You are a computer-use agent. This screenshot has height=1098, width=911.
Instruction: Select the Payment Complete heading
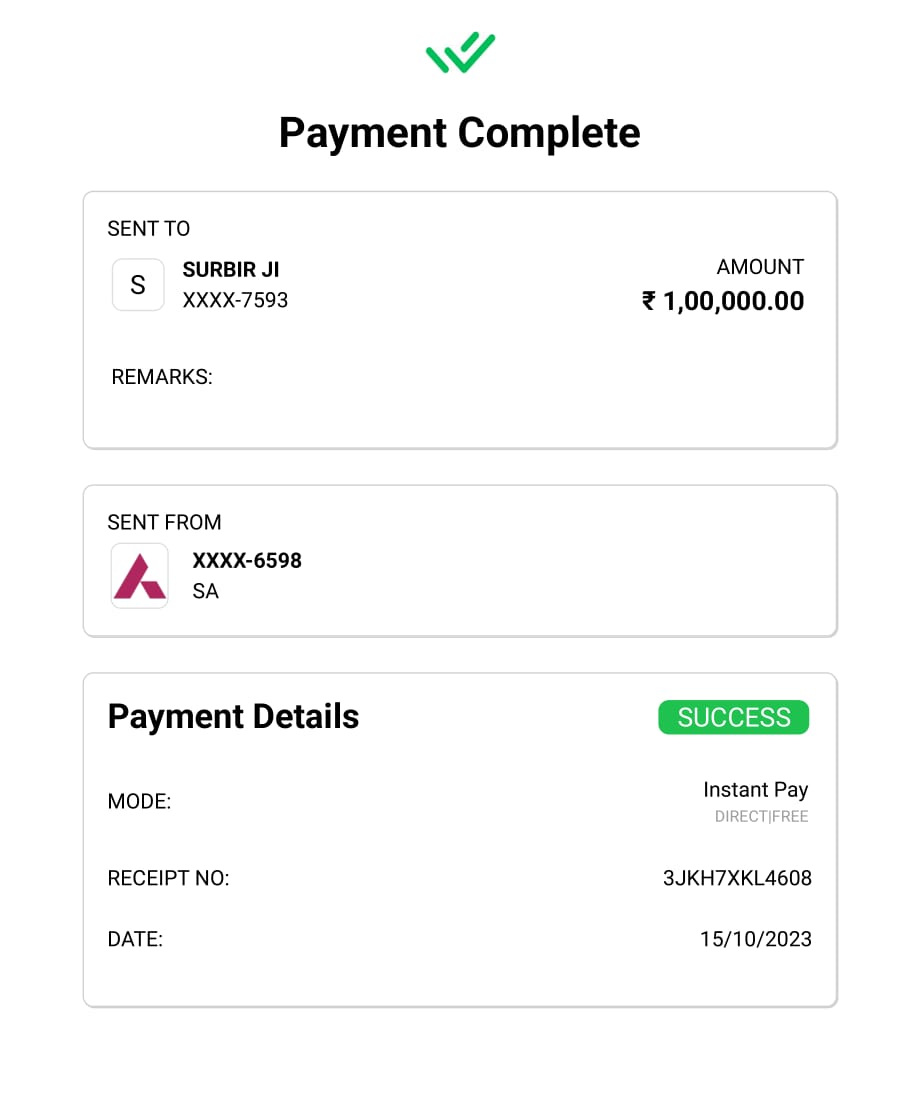[x=459, y=133]
